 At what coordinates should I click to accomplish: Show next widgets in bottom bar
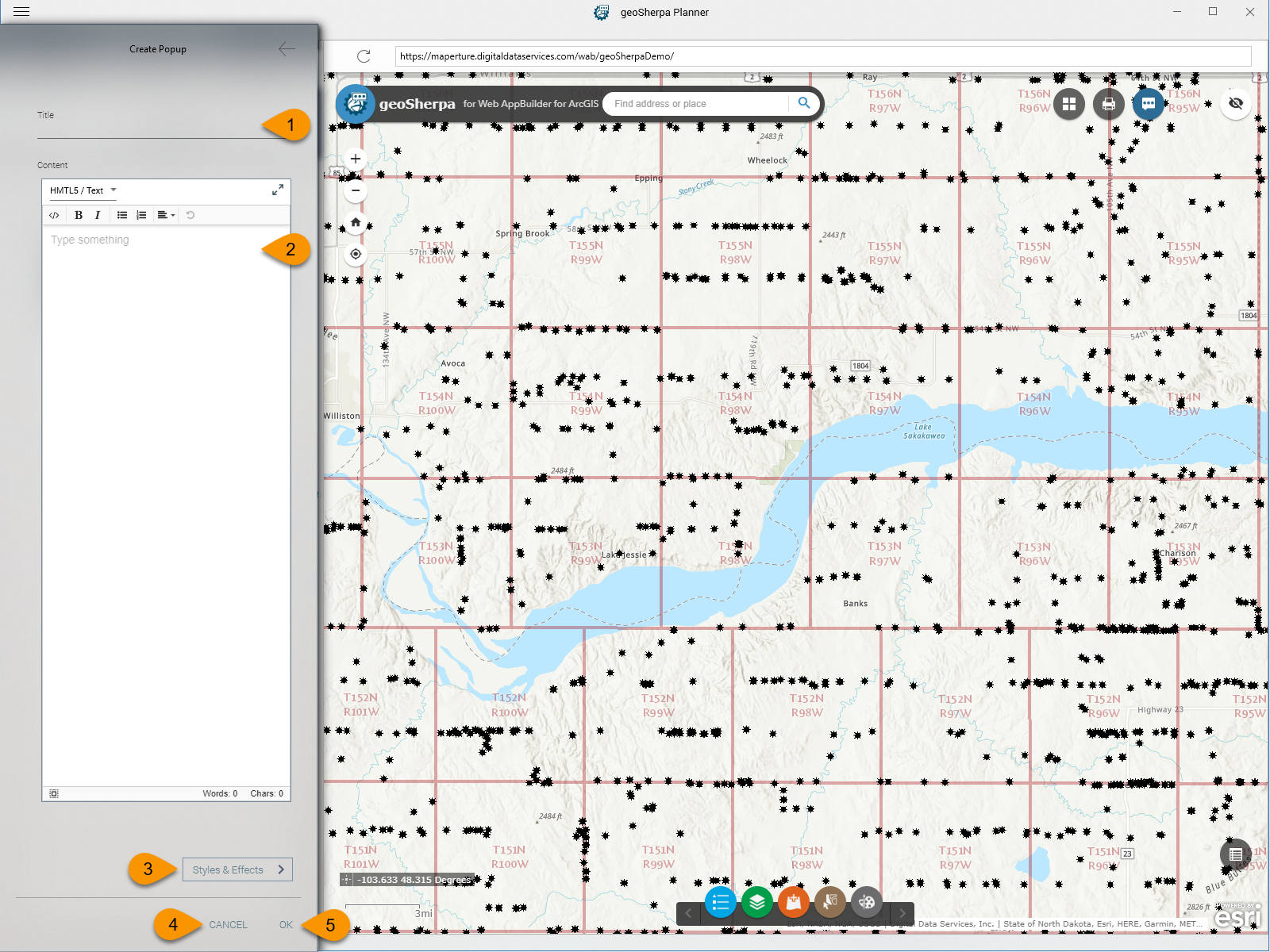click(902, 913)
